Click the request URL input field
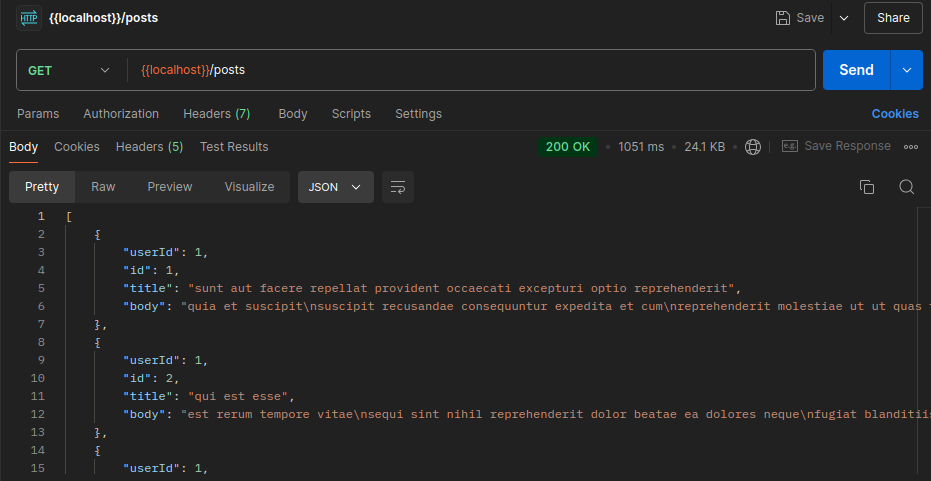The height and width of the screenshot is (481, 931). click(x=472, y=70)
